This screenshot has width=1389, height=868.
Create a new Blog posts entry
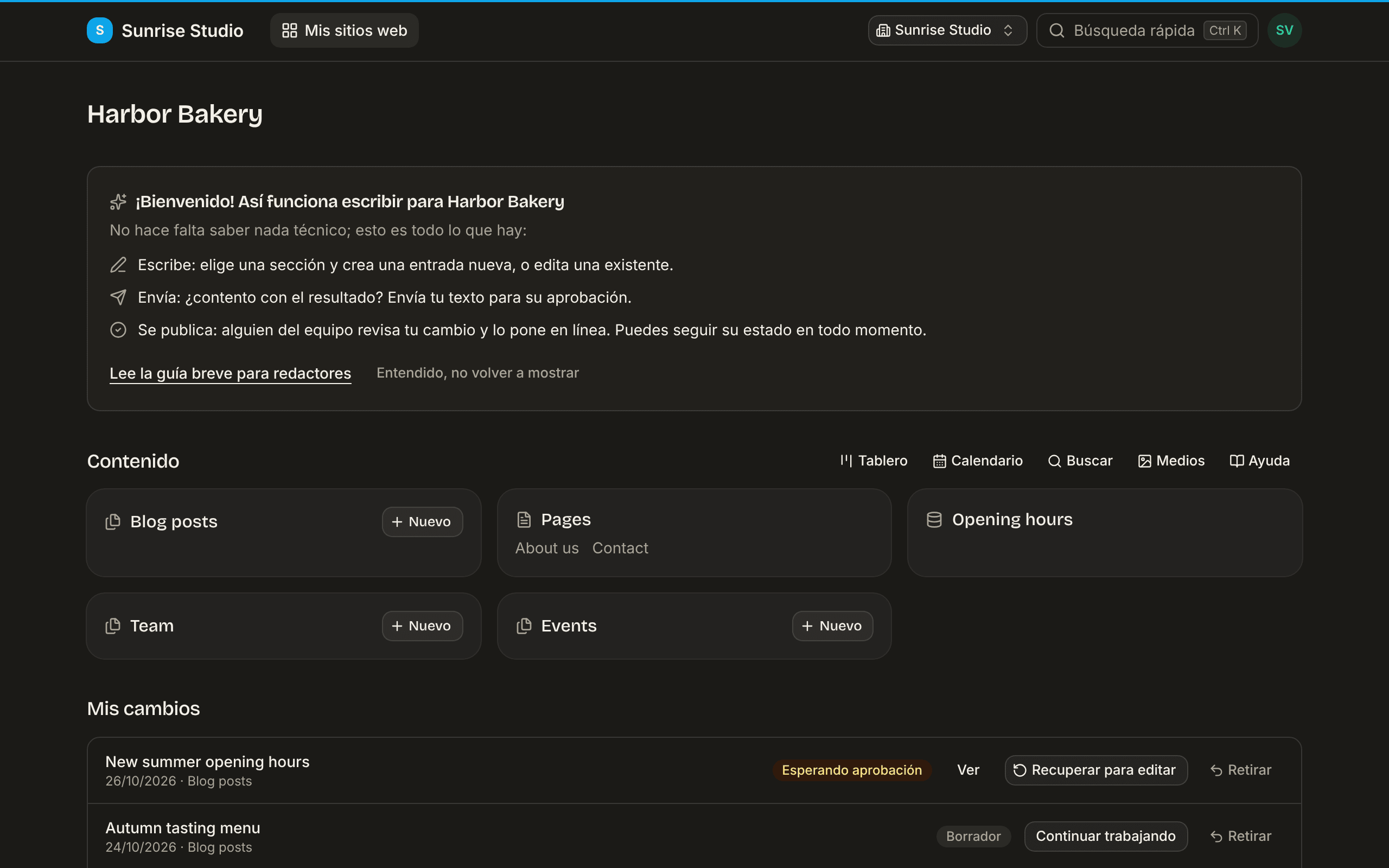[x=423, y=522]
